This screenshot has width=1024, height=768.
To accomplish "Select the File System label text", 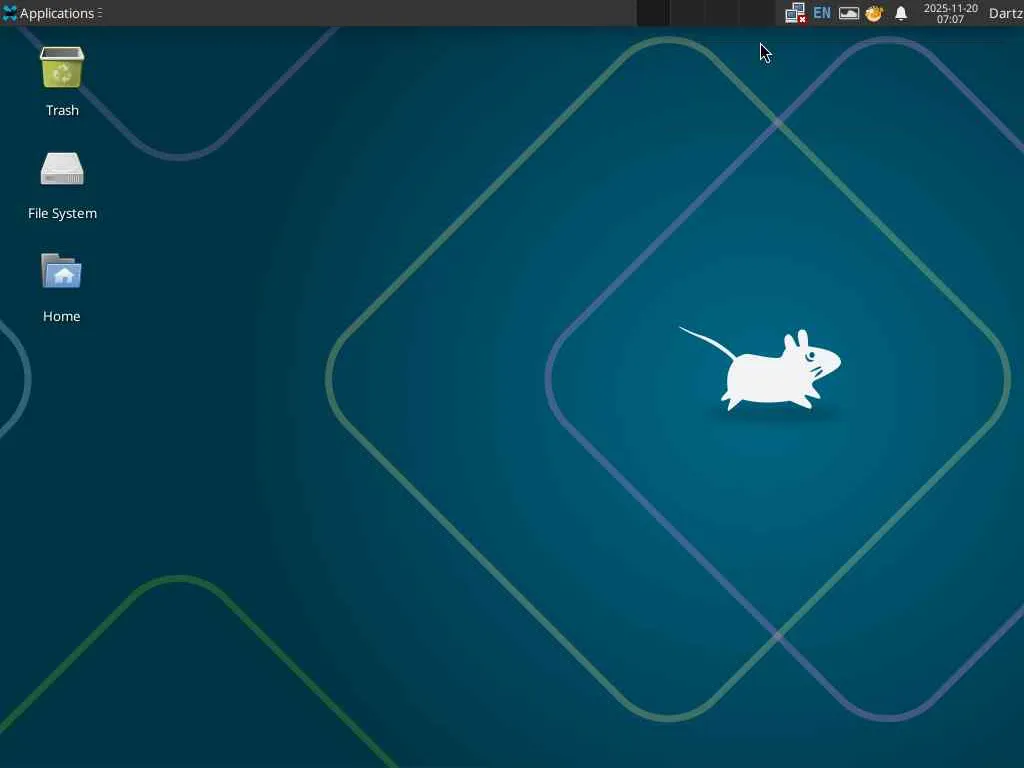I will click(x=62, y=214).
